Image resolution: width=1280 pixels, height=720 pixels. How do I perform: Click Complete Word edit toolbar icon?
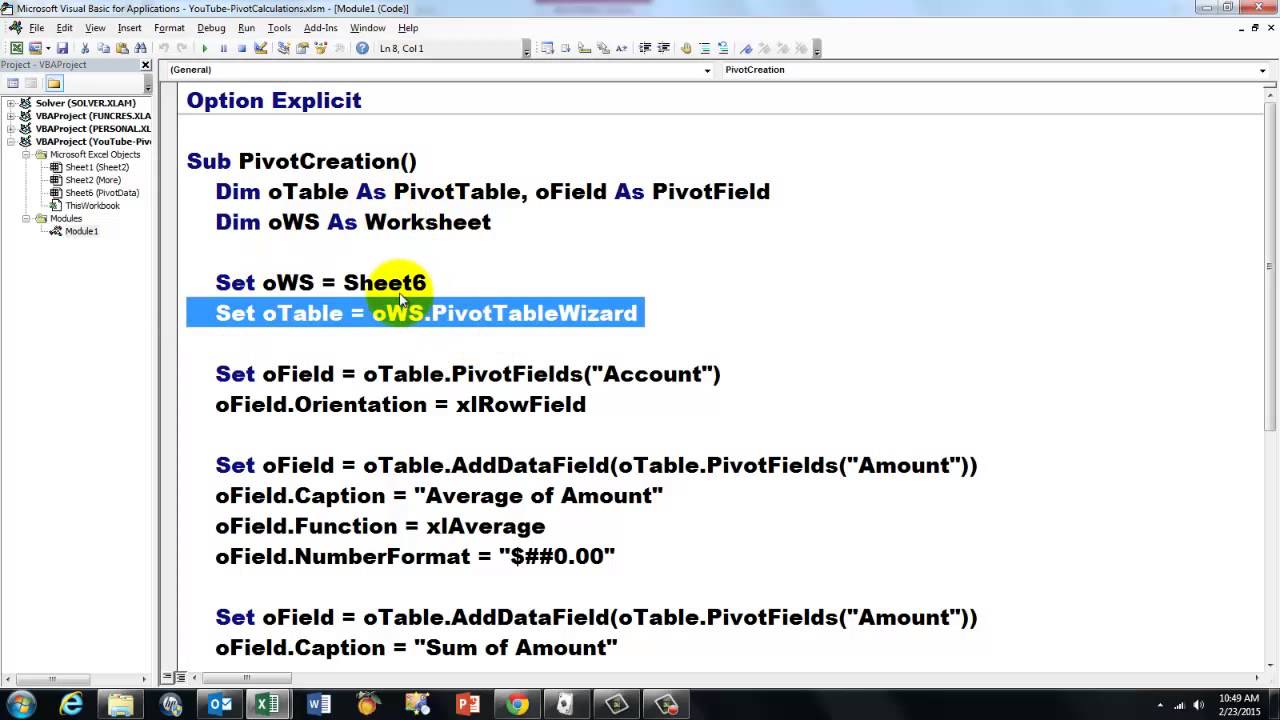coord(621,48)
